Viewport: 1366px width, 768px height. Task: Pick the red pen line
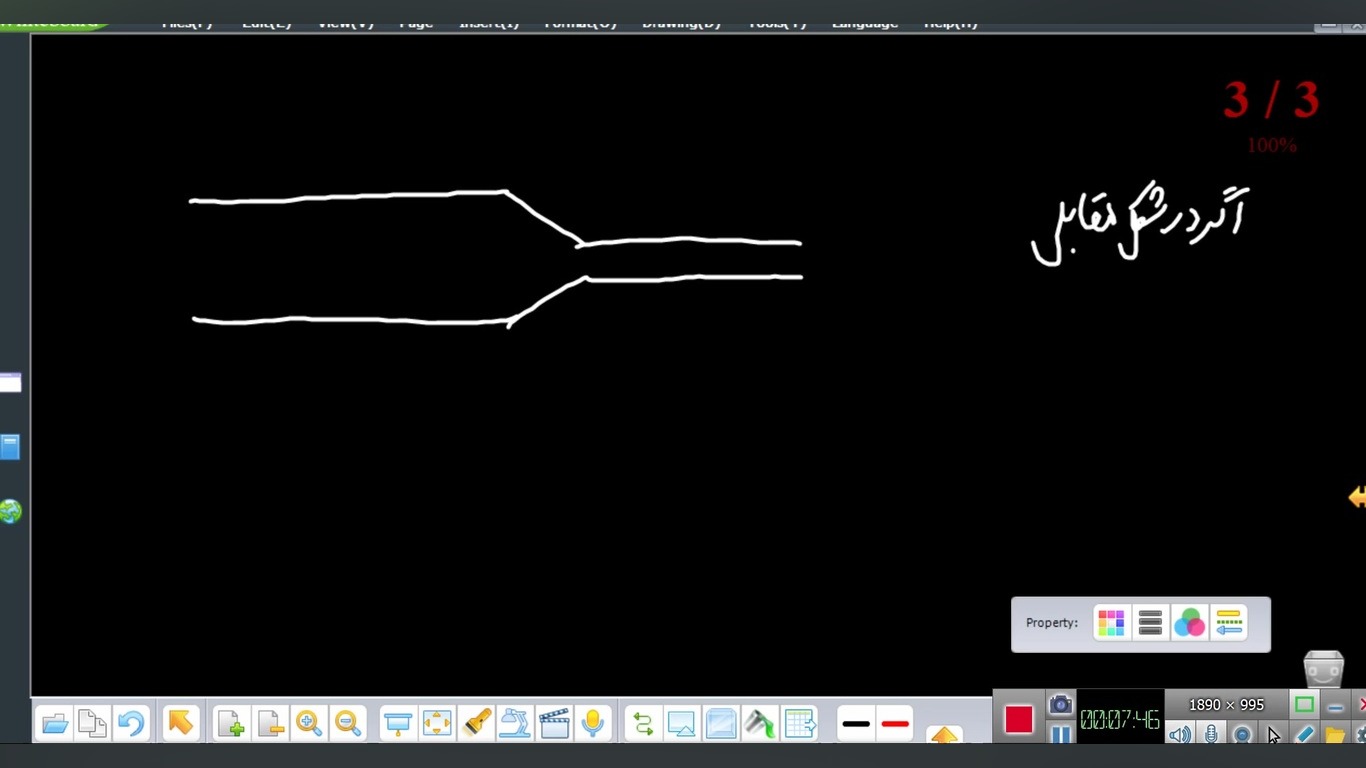click(x=895, y=724)
